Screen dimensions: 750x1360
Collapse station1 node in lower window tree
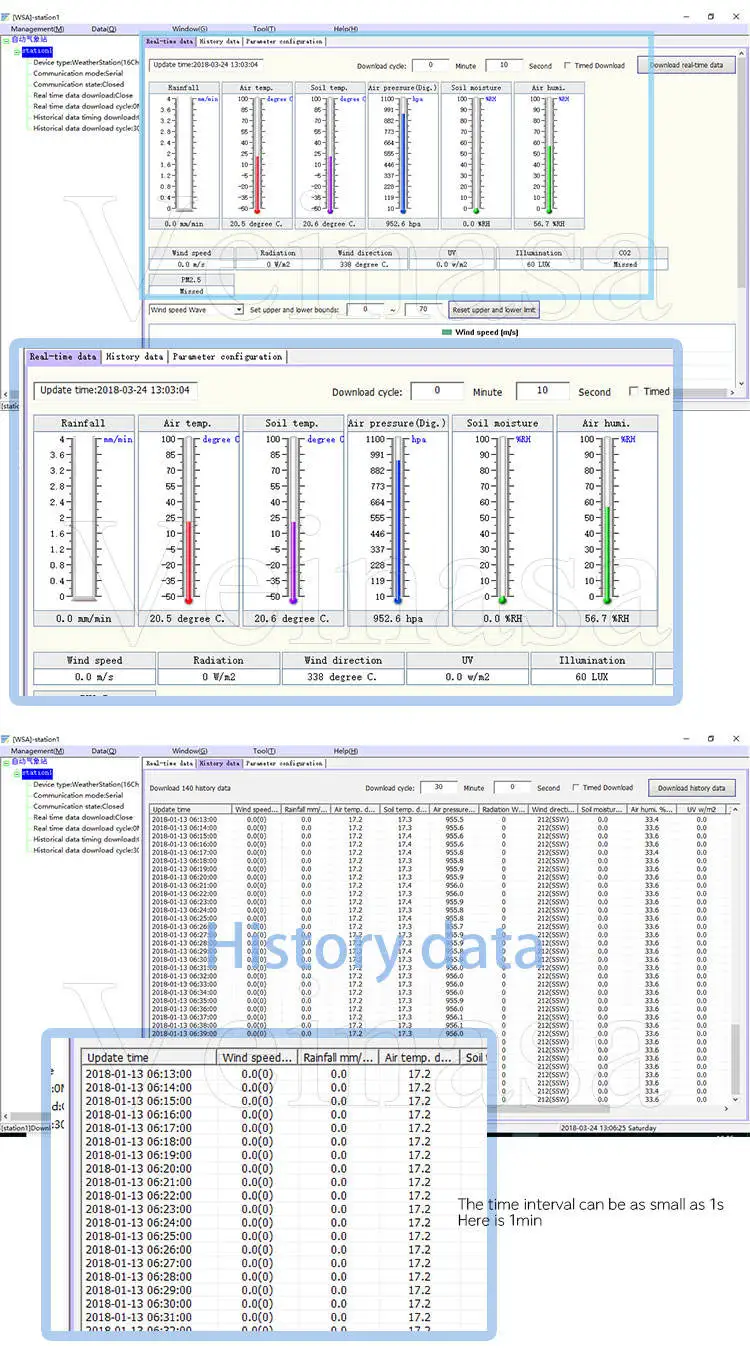pyautogui.click(x=18, y=772)
